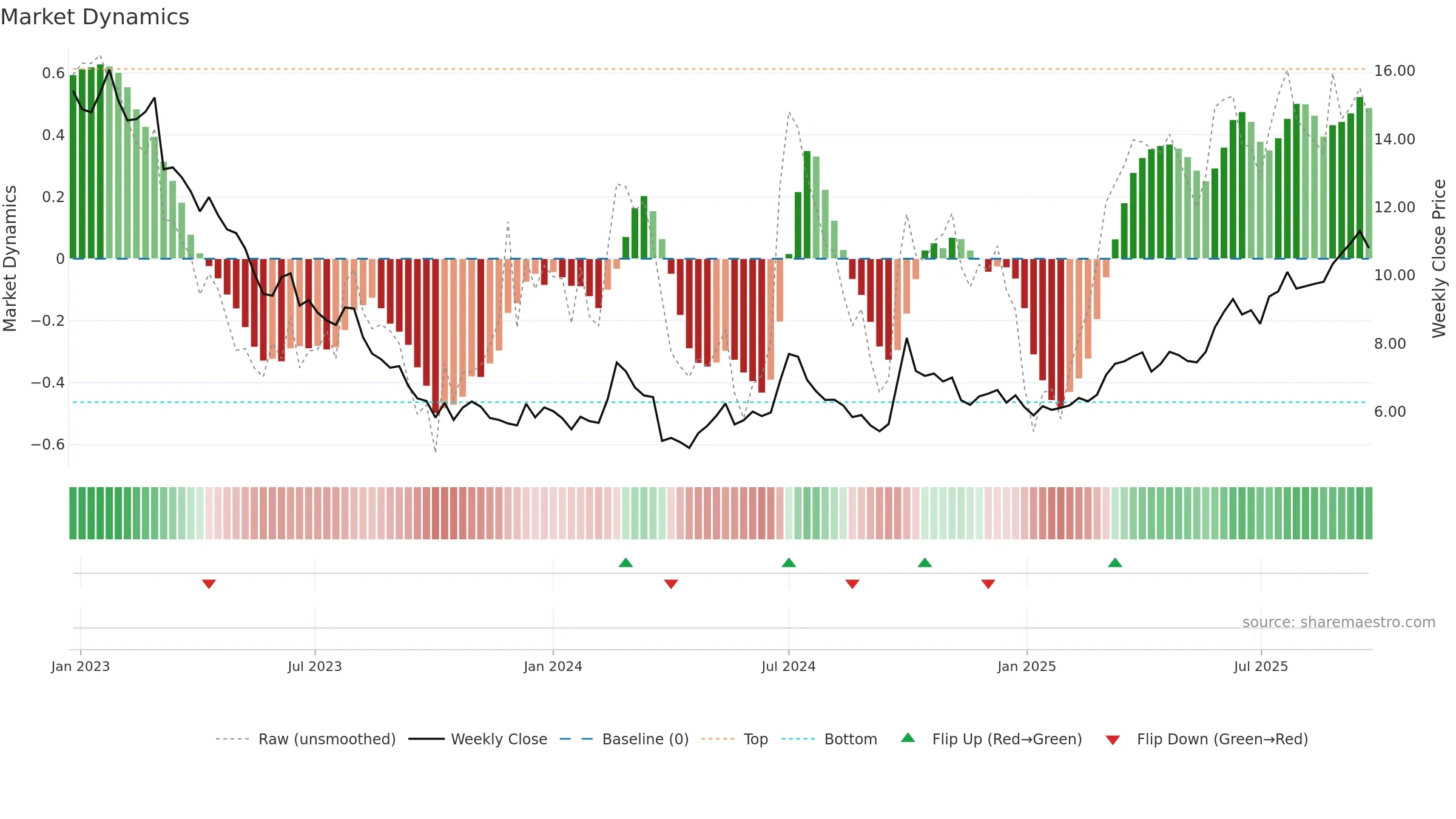Screen dimensions: 1456x819
Task: Toggle the Top legend label
Action: pyautogui.click(x=756, y=740)
